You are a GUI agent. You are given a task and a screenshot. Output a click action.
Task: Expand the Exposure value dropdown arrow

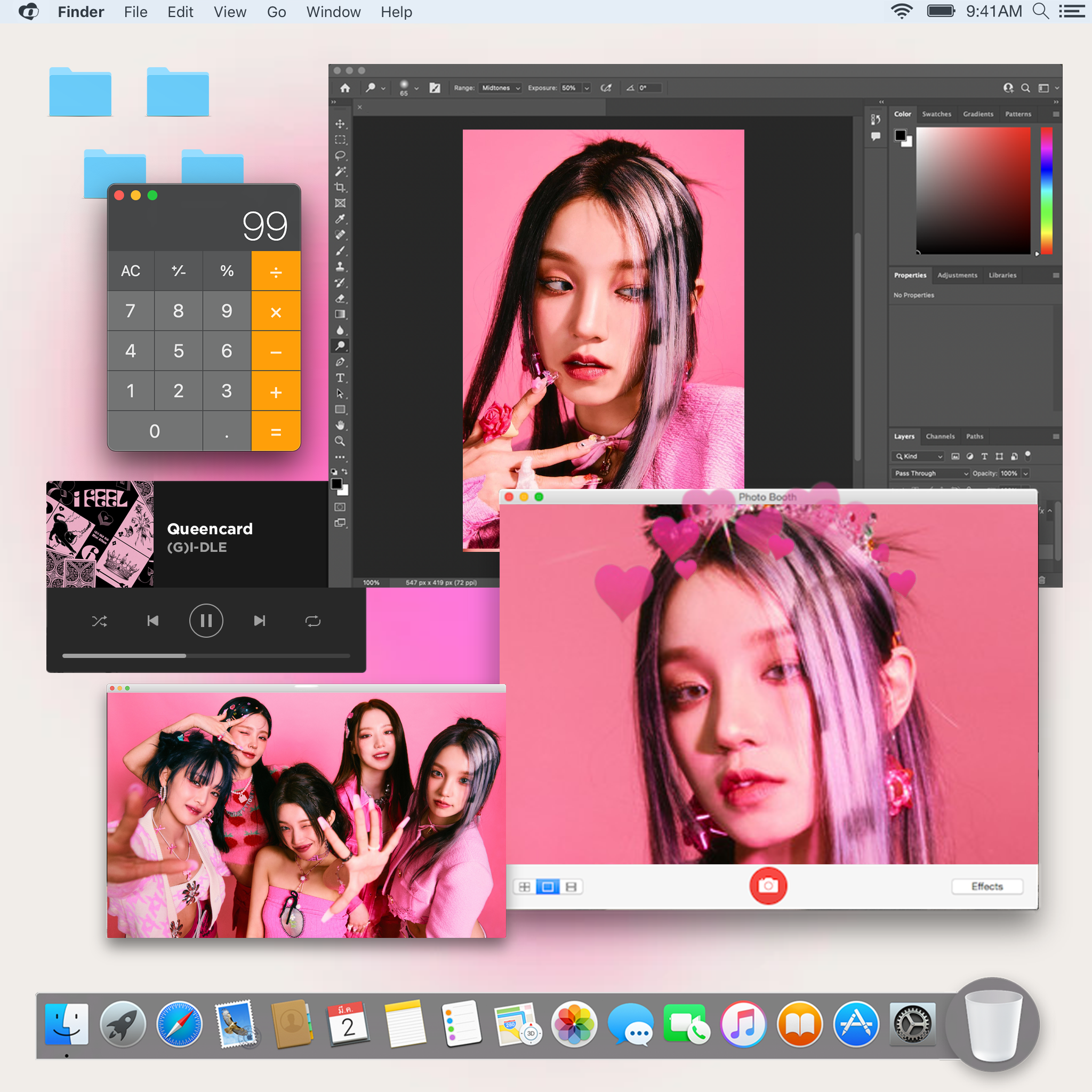[587, 88]
